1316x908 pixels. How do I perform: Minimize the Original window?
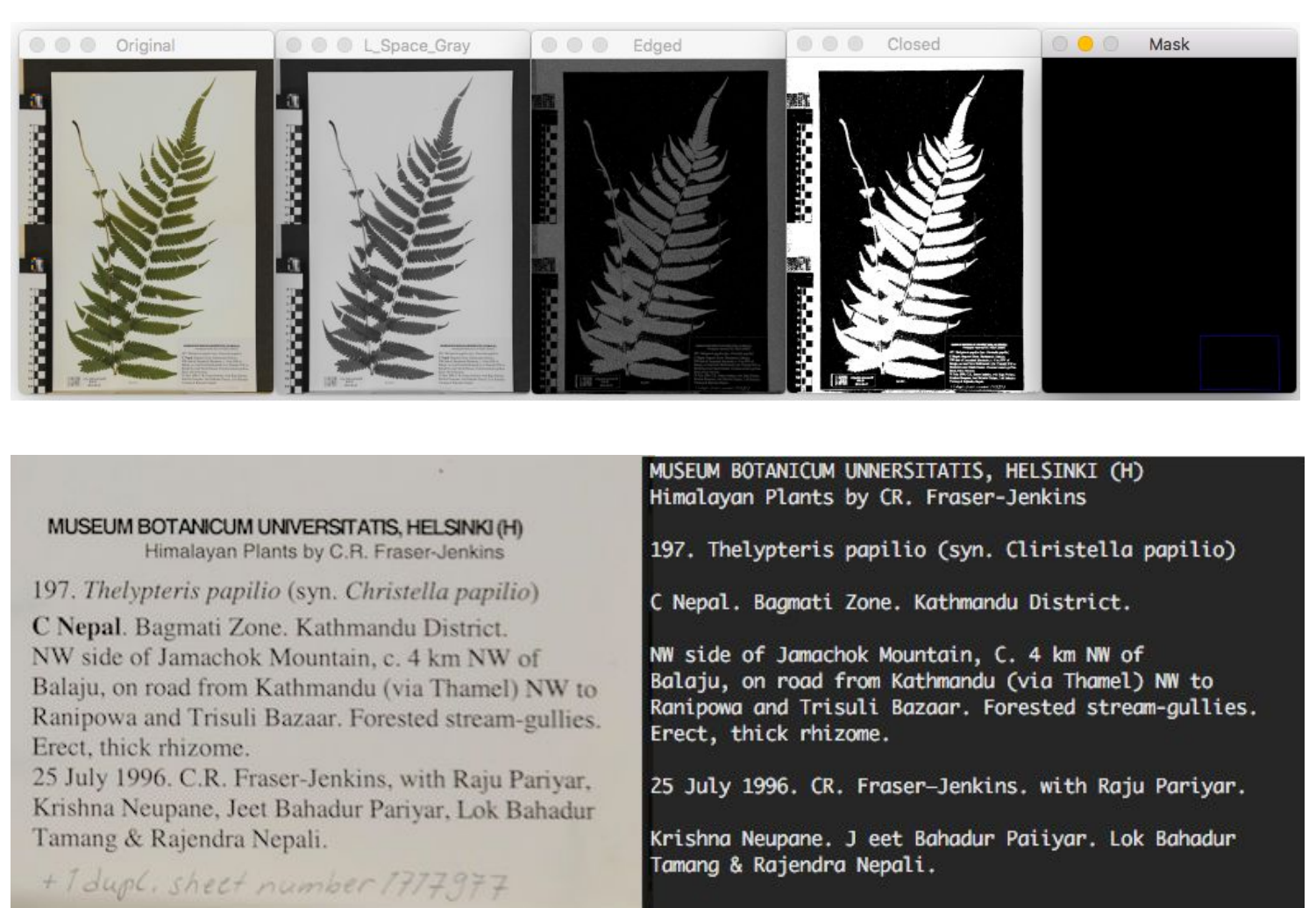pyautogui.click(x=62, y=45)
